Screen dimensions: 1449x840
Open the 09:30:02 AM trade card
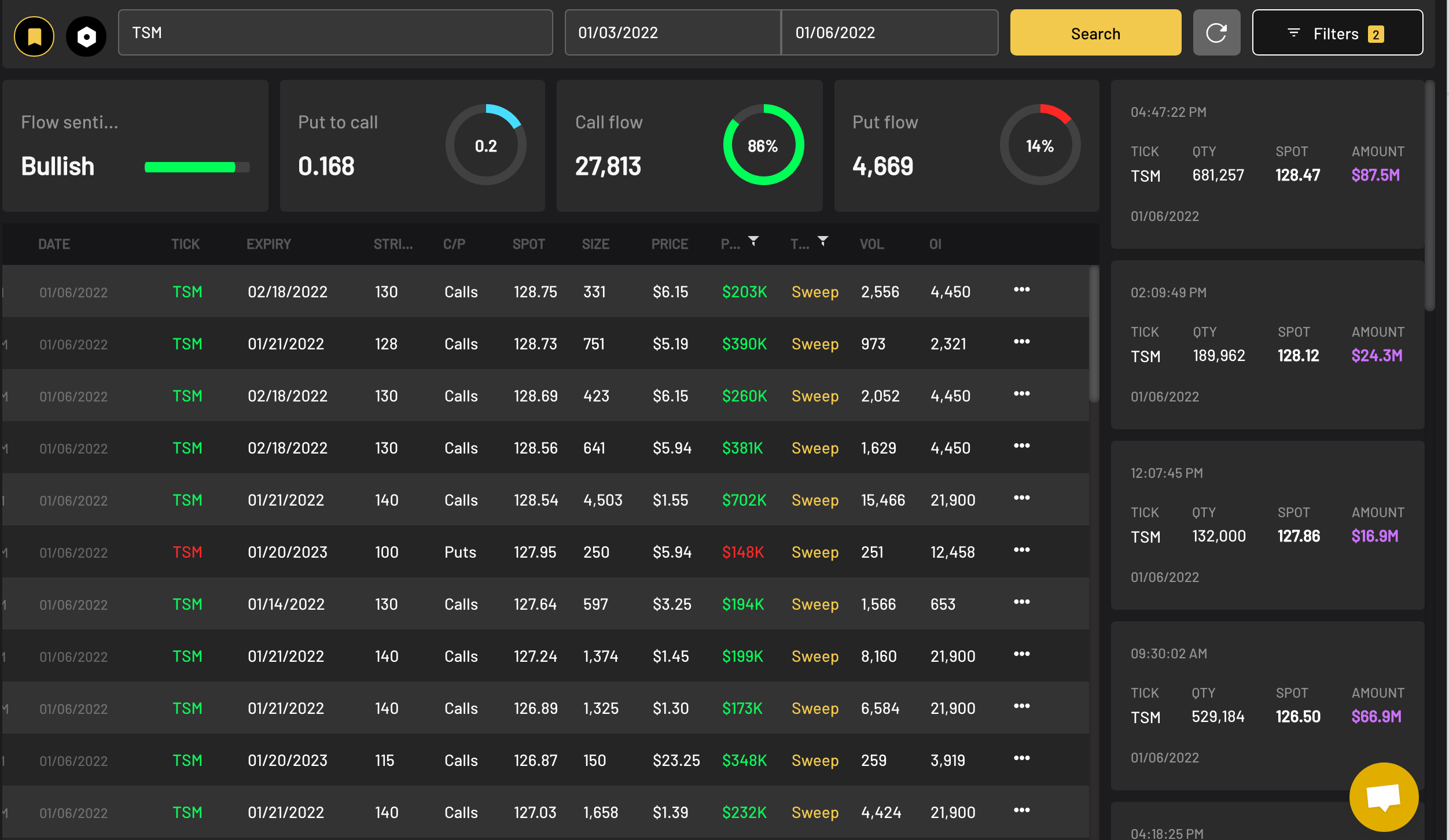(1267, 706)
